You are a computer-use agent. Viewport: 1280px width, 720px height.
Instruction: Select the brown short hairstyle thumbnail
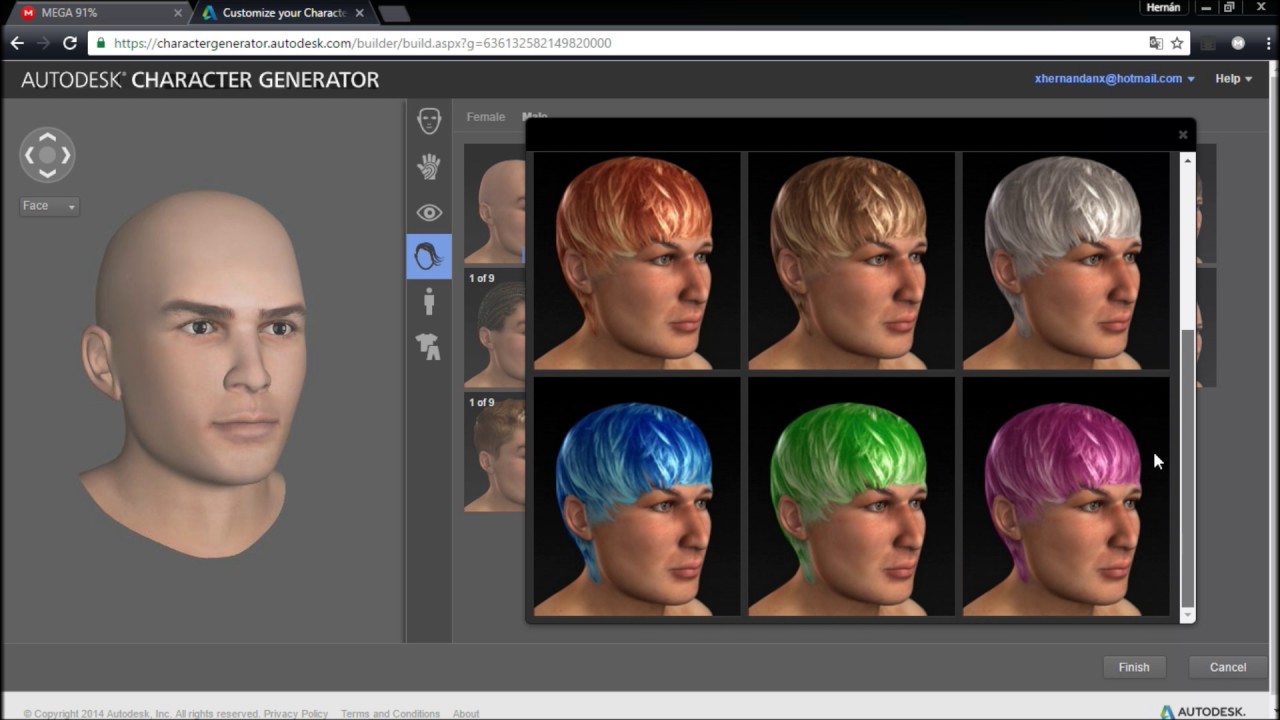coord(495,452)
